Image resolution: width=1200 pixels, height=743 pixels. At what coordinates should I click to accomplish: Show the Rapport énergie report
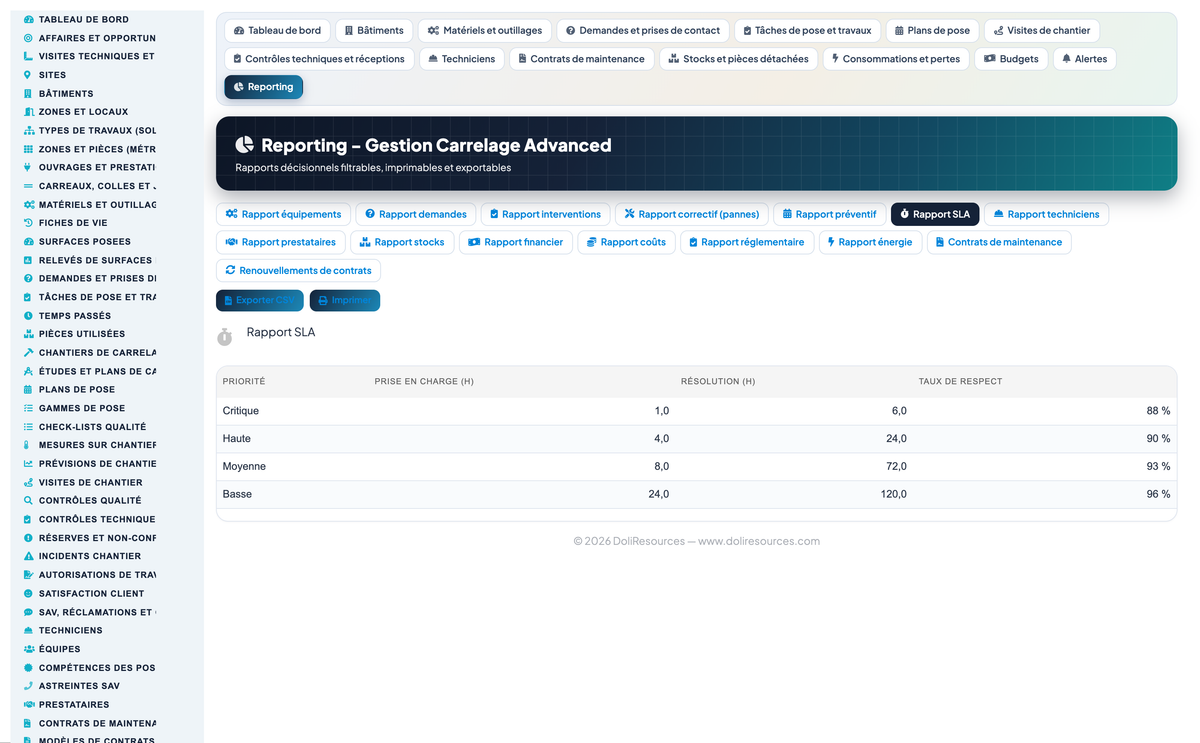870,242
